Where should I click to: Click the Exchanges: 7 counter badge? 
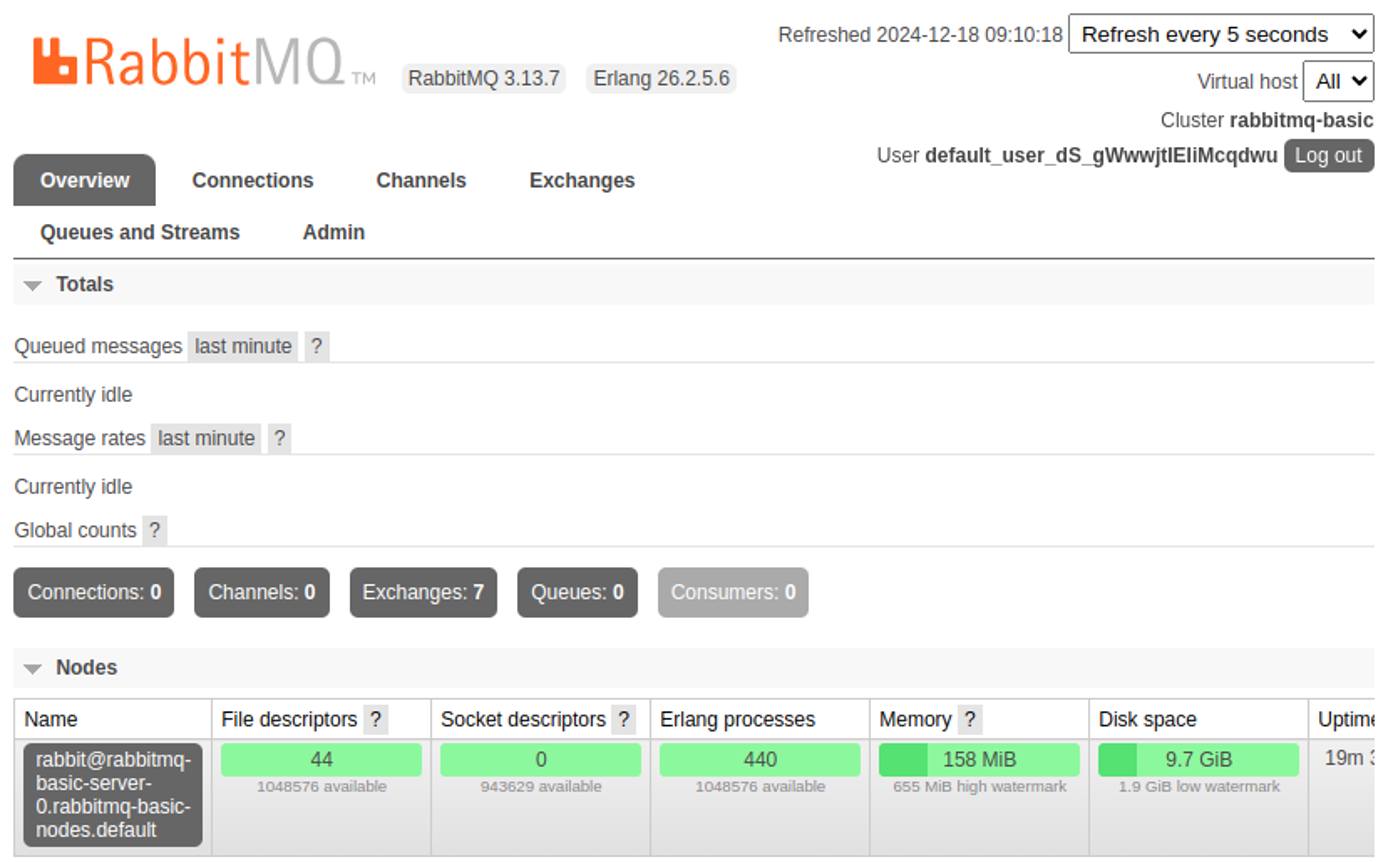click(x=423, y=592)
